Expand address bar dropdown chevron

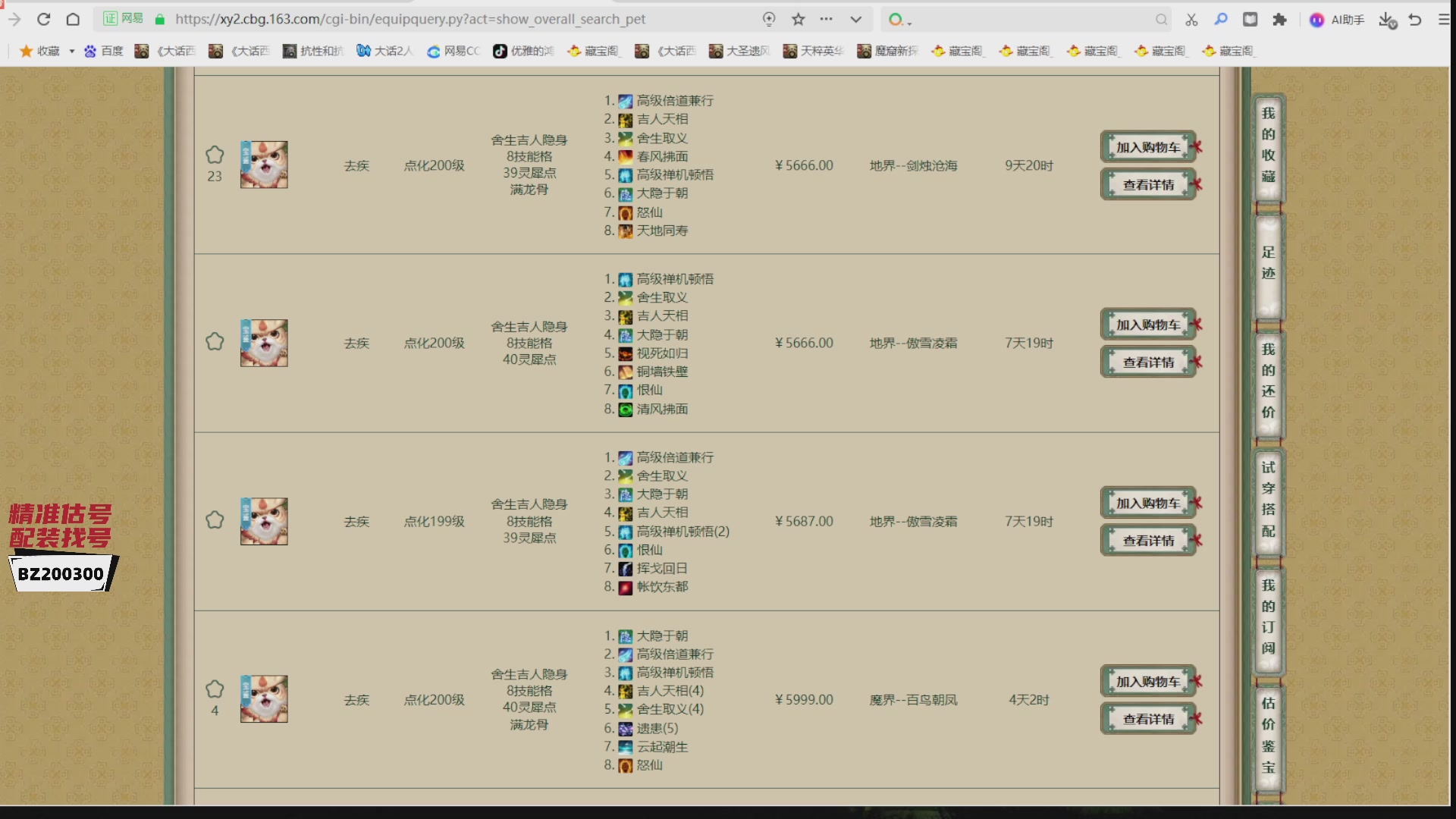coord(855,19)
